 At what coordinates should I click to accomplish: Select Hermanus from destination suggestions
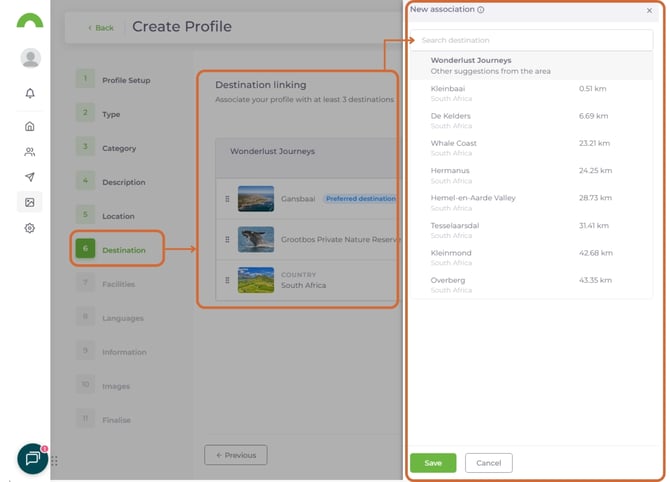tap(450, 170)
